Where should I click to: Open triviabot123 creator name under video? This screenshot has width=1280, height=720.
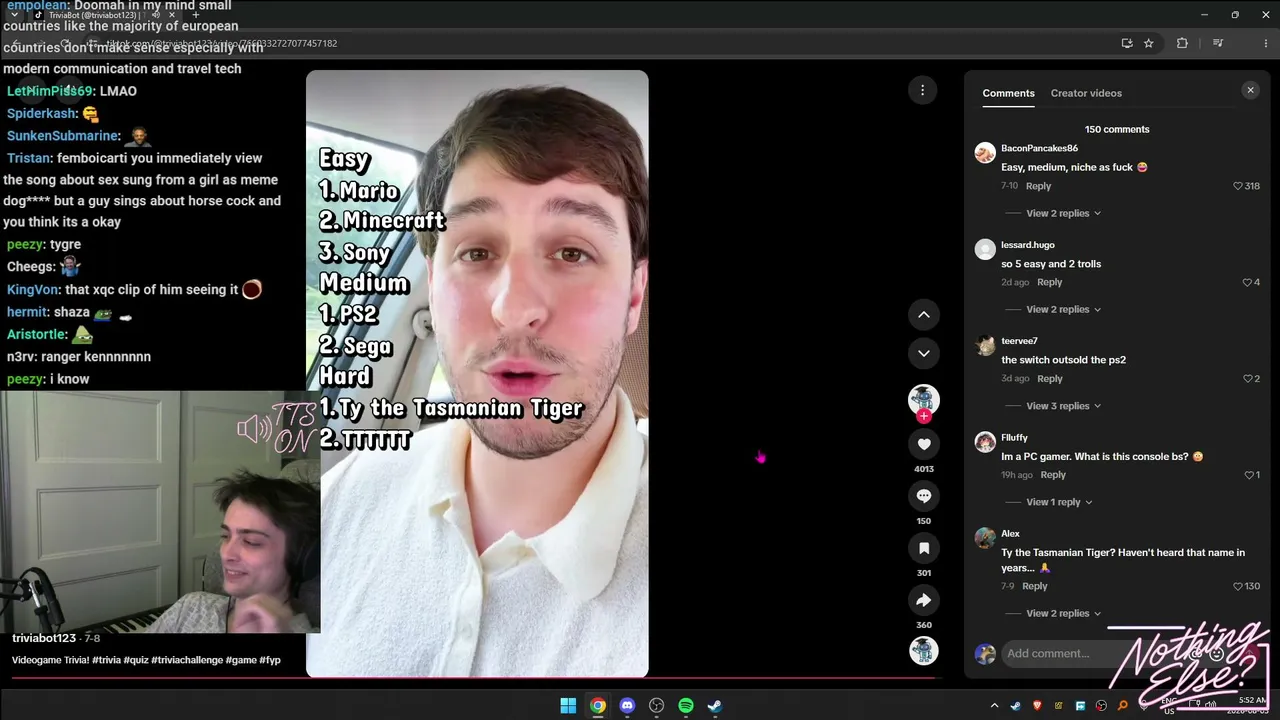click(44, 638)
